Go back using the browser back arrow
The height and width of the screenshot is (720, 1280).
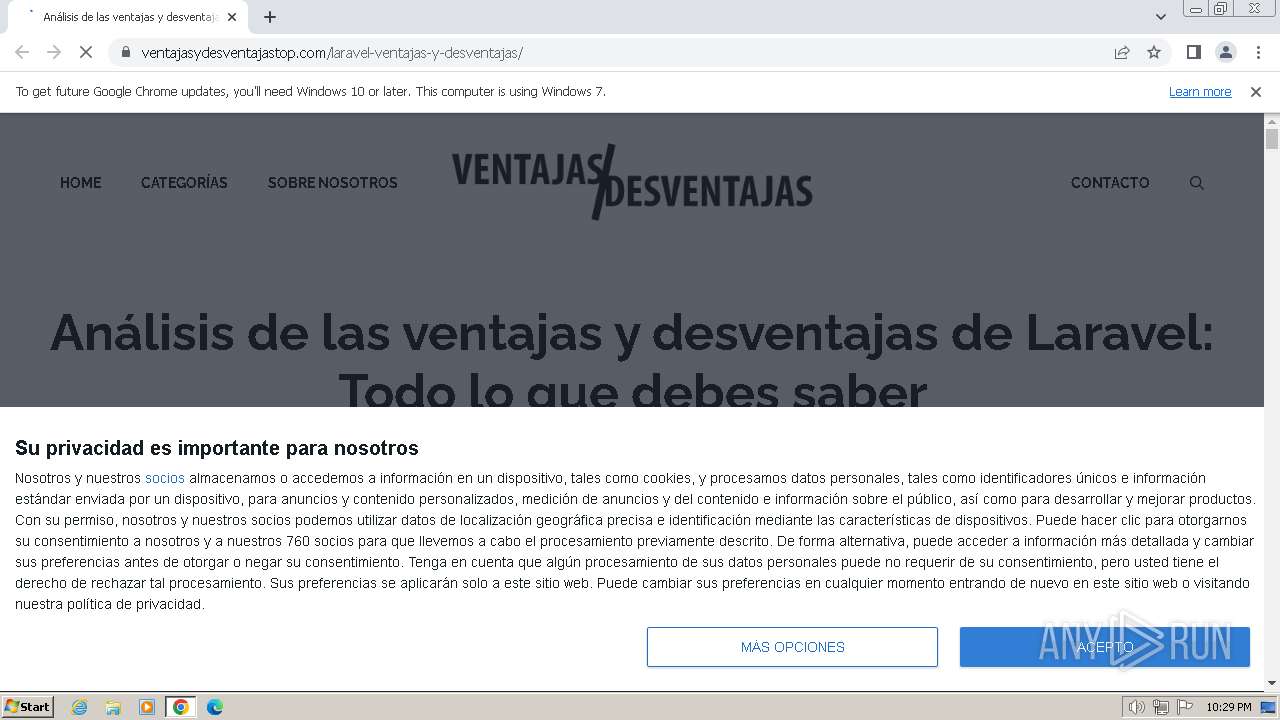coord(22,53)
